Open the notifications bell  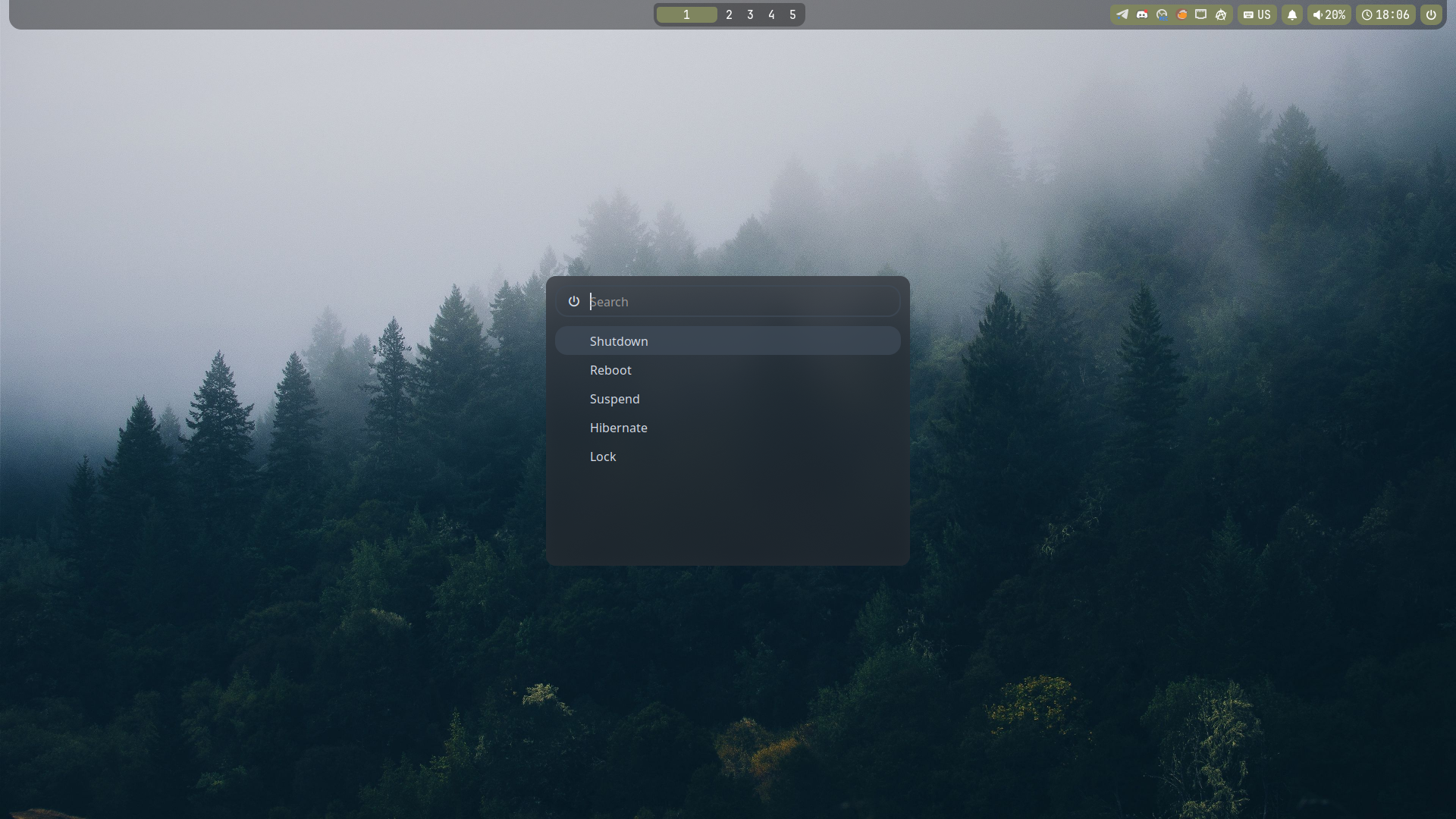pyautogui.click(x=1292, y=14)
